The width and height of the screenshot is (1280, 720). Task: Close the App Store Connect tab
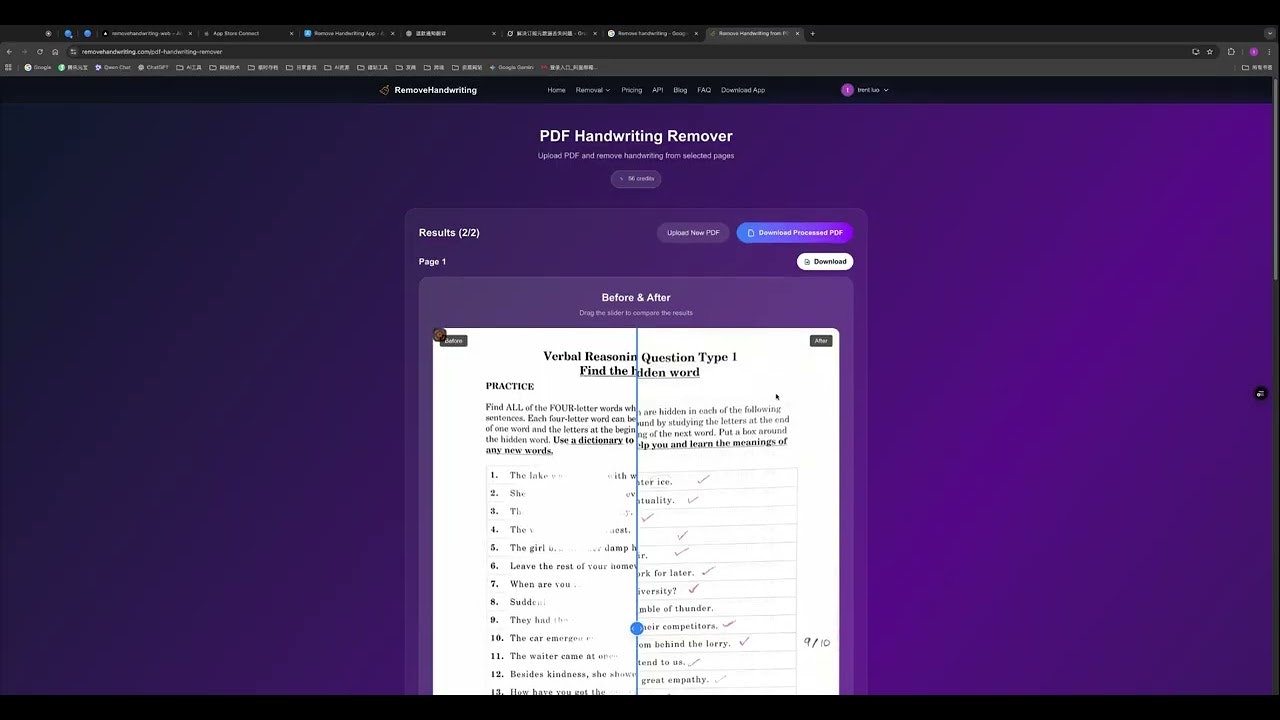point(291,33)
